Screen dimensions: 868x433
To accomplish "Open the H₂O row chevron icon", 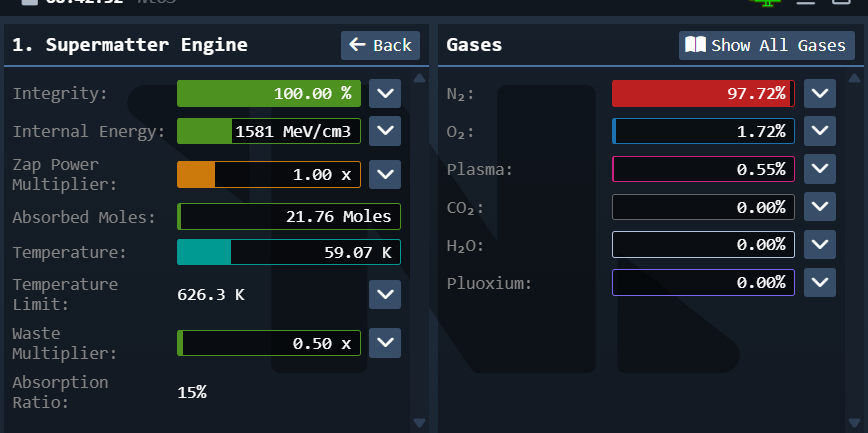I will 820,244.
